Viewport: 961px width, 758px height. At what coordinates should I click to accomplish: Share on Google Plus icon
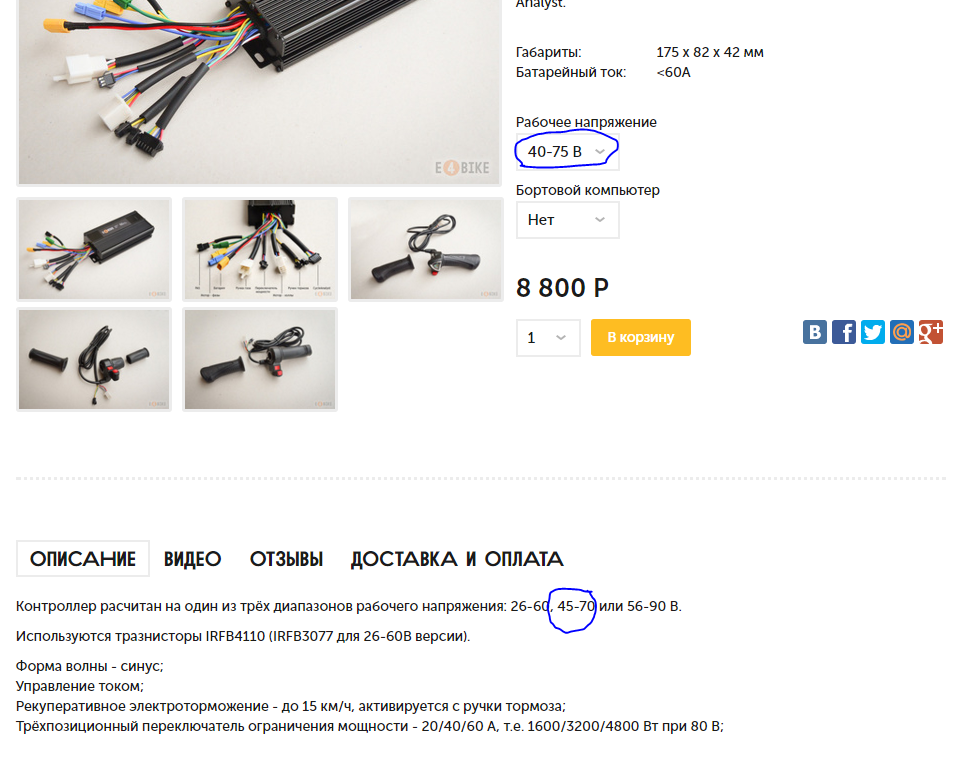(x=930, y=332)
